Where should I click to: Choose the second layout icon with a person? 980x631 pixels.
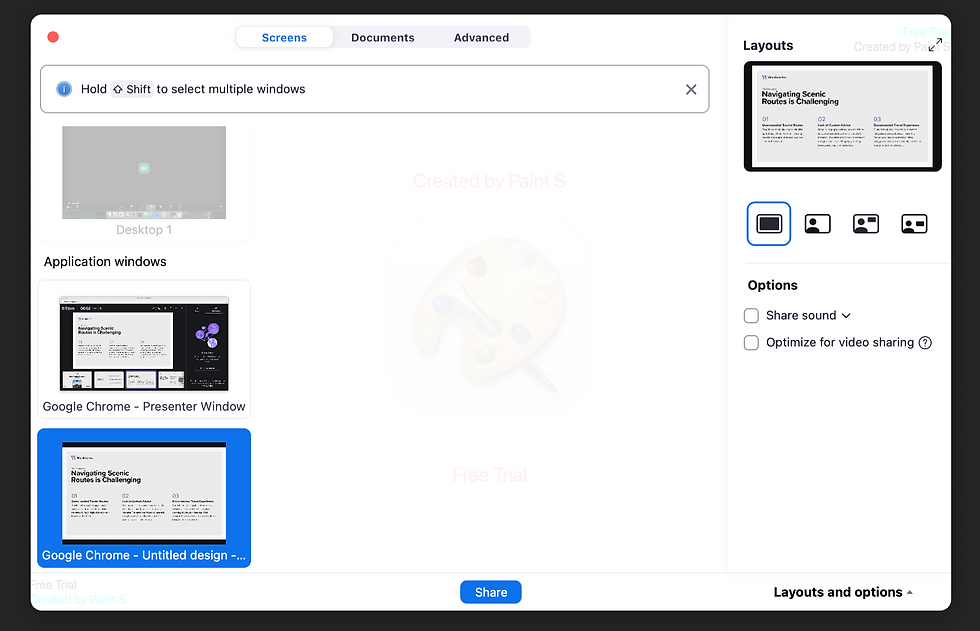point(818,224)
